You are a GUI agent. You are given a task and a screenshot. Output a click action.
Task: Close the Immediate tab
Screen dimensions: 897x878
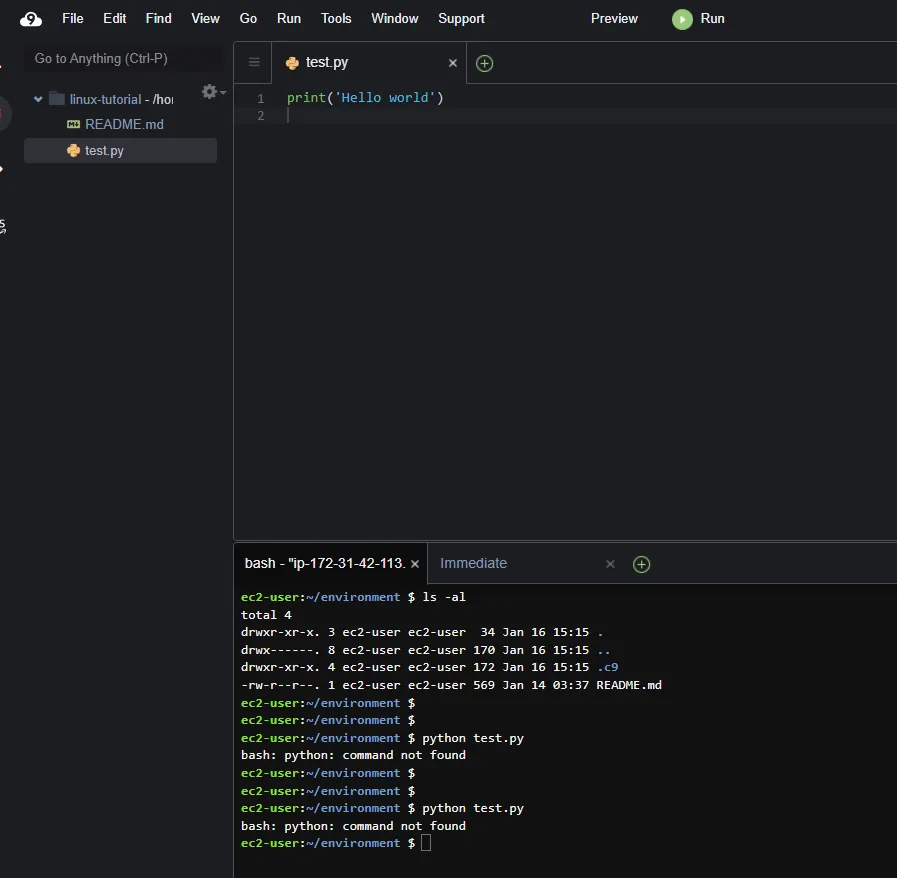click(610, 564)
